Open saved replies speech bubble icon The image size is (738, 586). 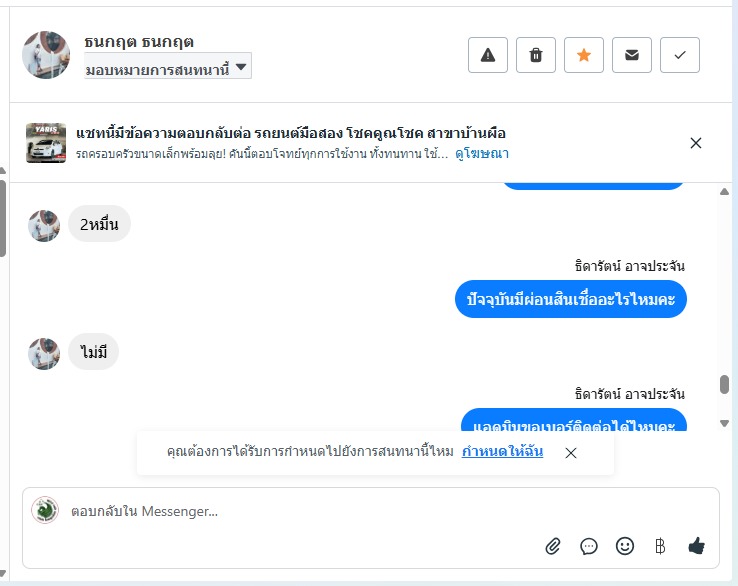click(589, 546)
